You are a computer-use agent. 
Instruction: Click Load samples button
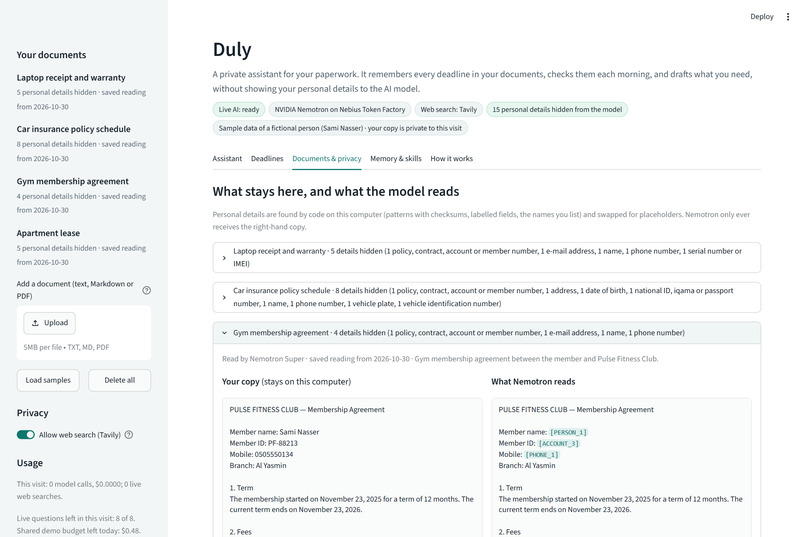point(48,380)
